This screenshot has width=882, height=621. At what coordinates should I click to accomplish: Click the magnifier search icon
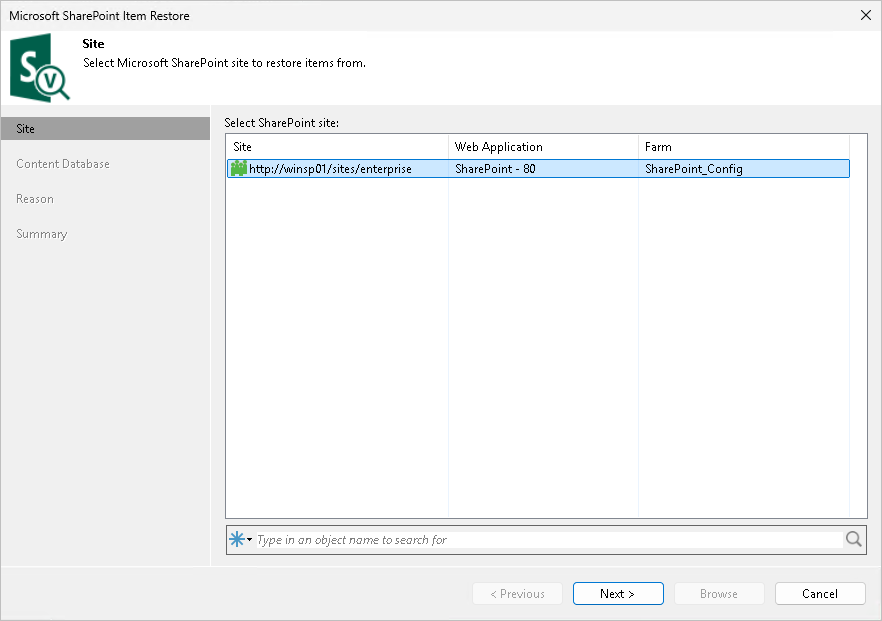pos(853,539)
